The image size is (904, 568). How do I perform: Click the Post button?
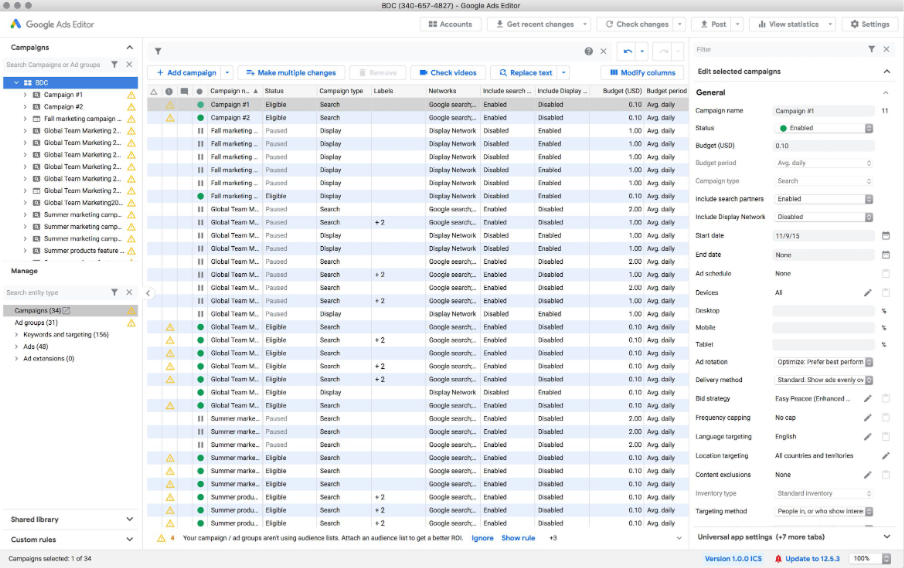pos(713,24)
